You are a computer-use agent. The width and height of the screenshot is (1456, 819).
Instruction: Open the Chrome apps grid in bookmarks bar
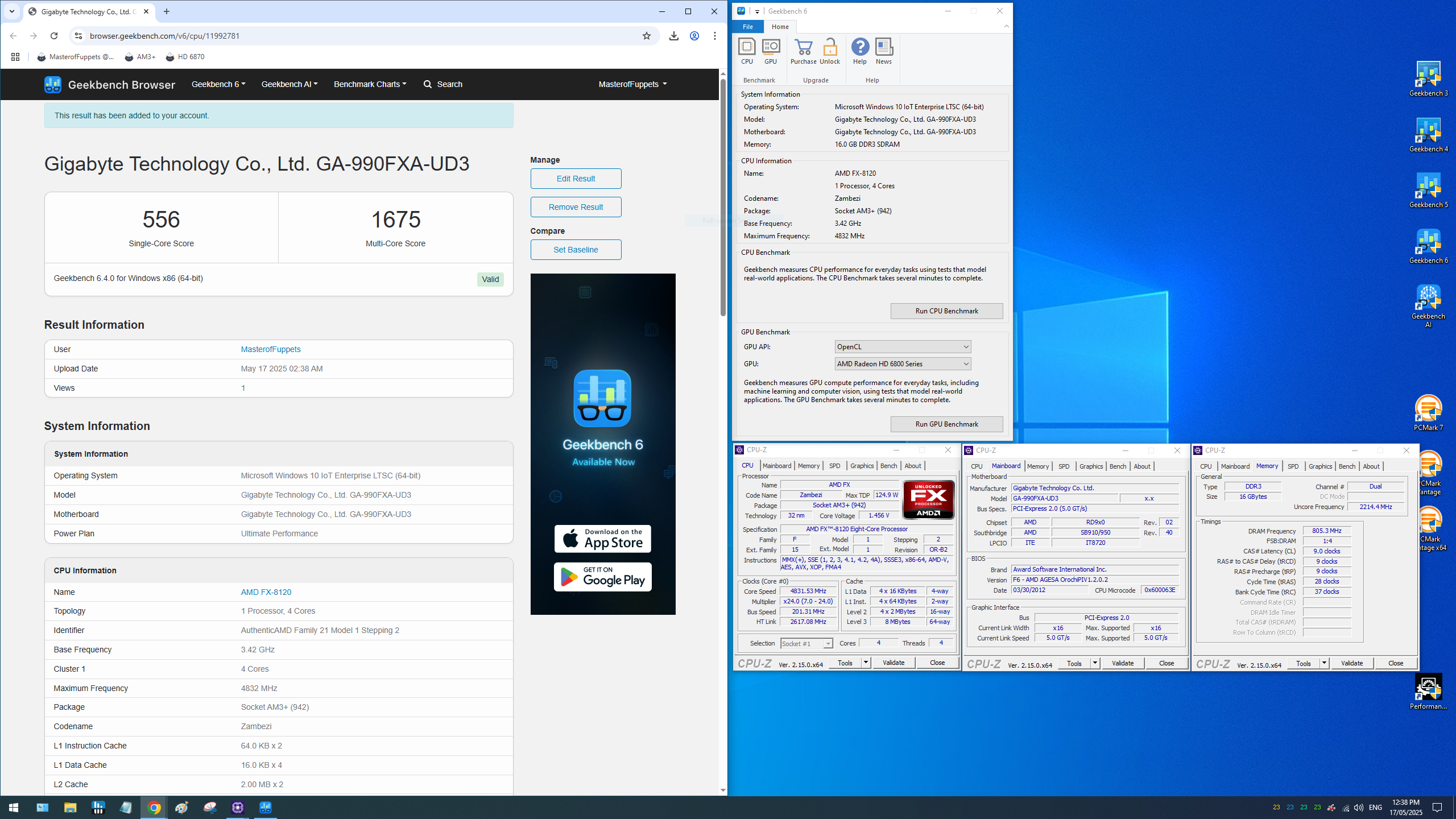[x=15, y=57]
